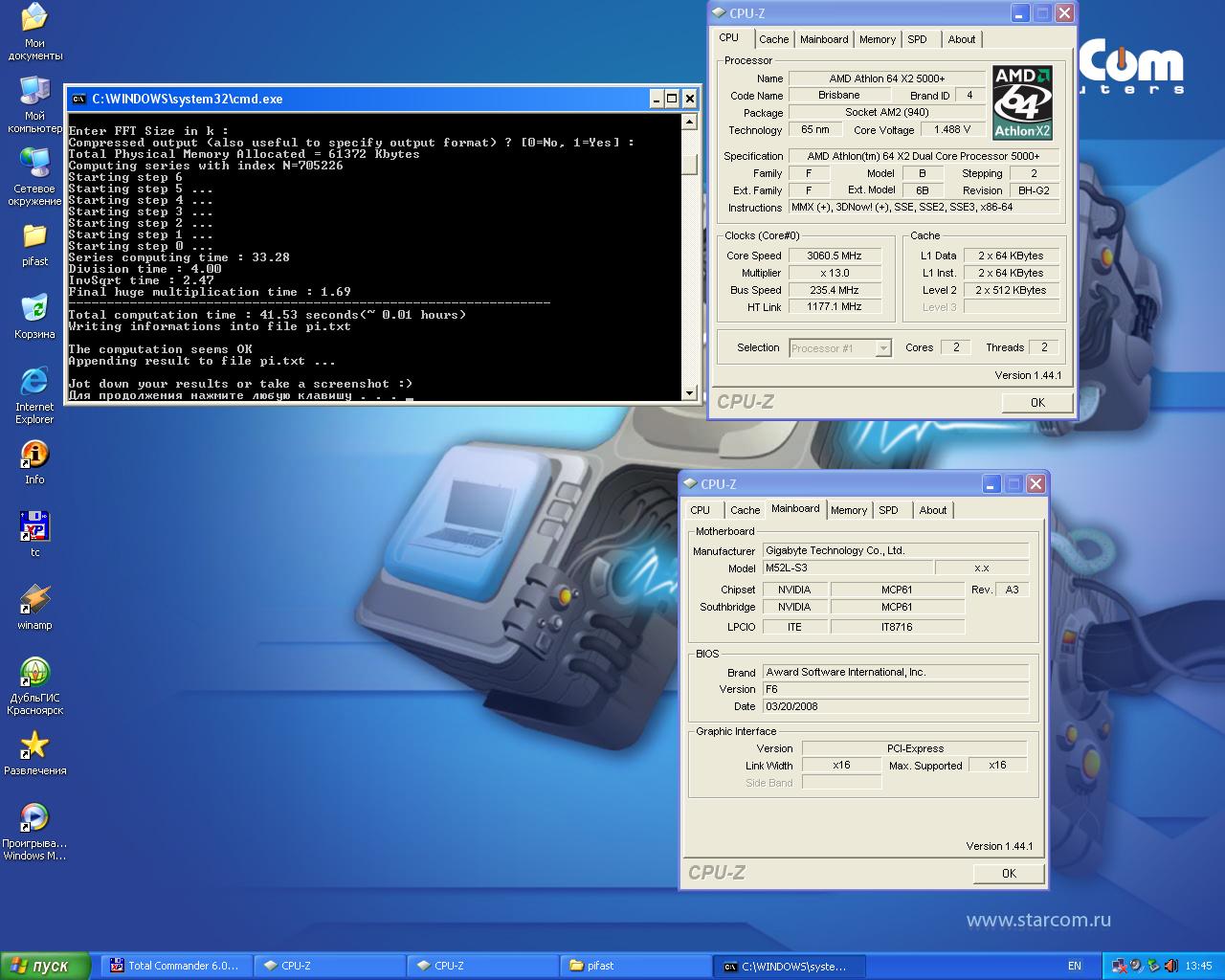Click the top CPU-Z window title icon
The image size is (1225, 980).
point(719,13)
